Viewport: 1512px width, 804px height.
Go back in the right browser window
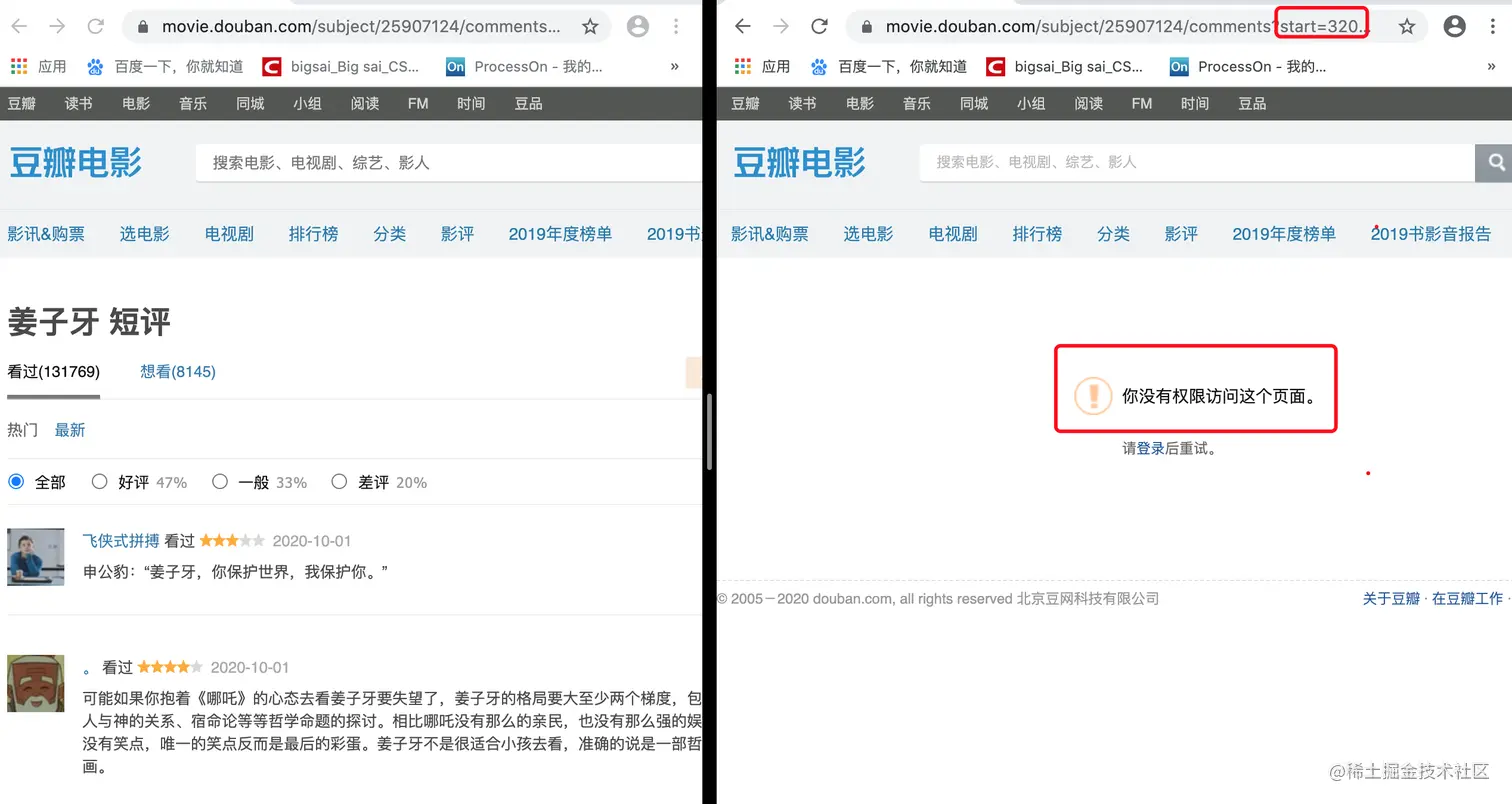(x=743, y=27)
